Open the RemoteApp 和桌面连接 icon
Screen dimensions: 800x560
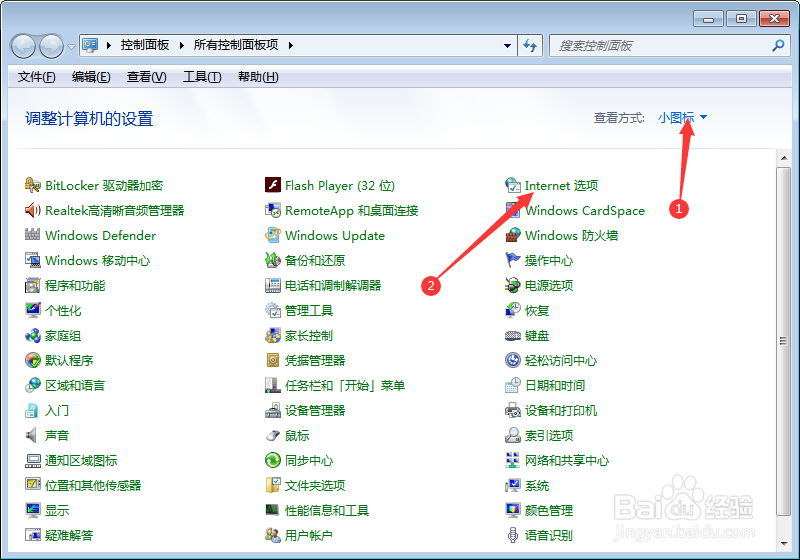[273, 210]
